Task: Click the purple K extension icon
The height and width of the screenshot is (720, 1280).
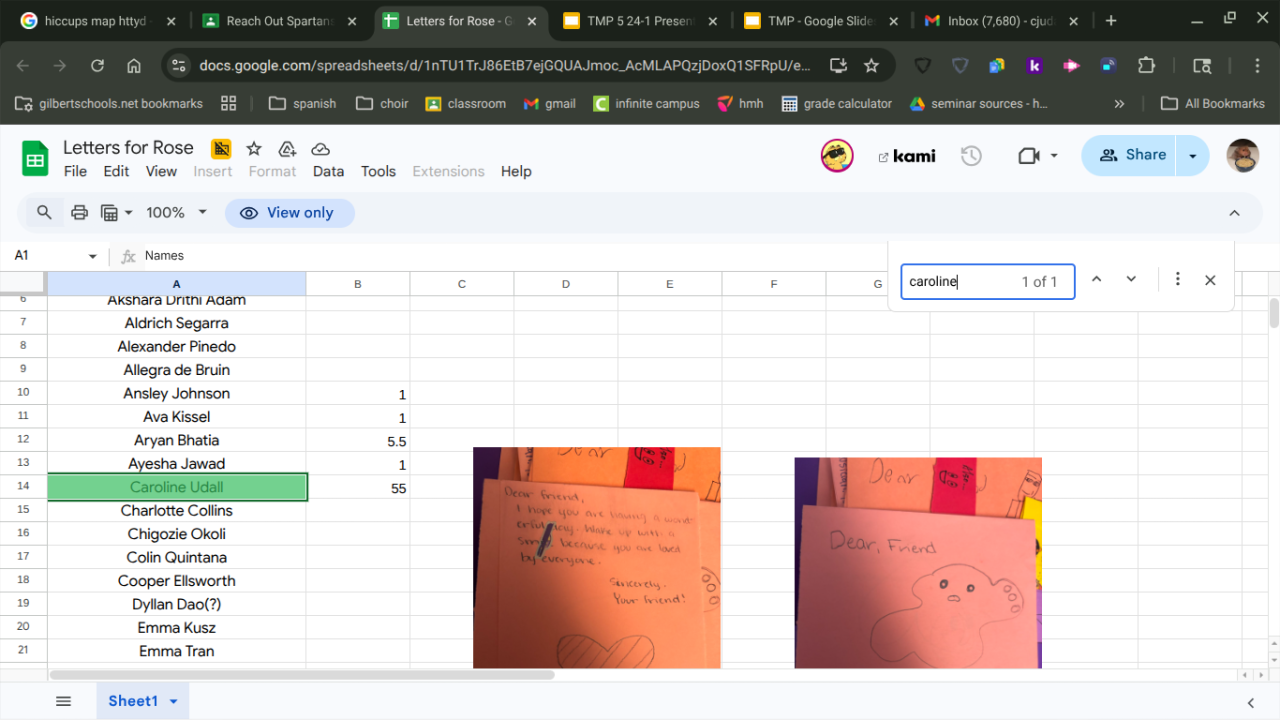Action: [x=1034, y=65]
